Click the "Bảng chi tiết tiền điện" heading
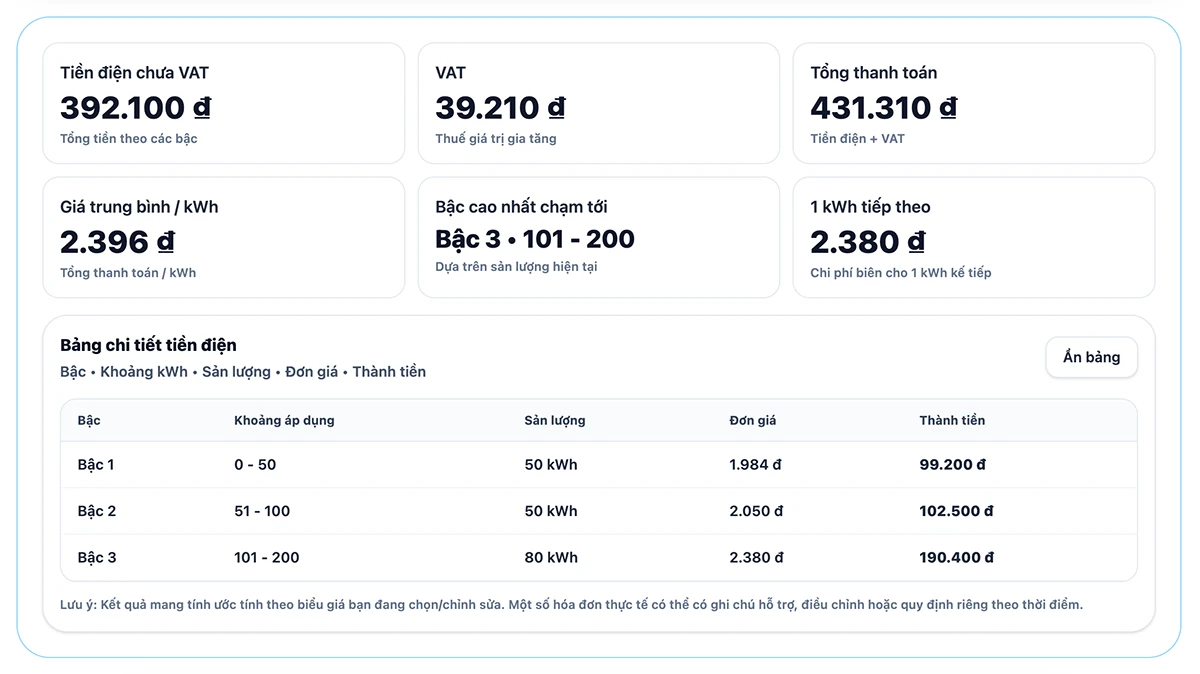1200x674 pixels. 148,345
